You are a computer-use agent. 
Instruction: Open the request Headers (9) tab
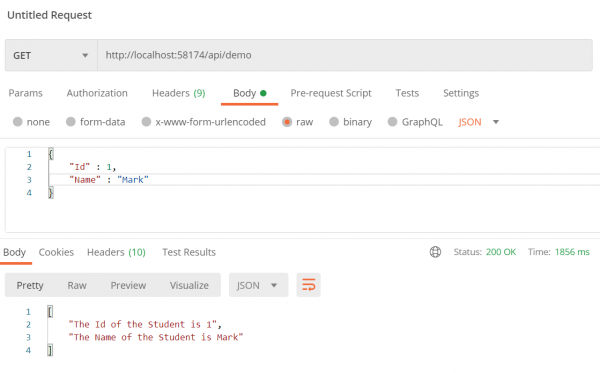(179, 93)
